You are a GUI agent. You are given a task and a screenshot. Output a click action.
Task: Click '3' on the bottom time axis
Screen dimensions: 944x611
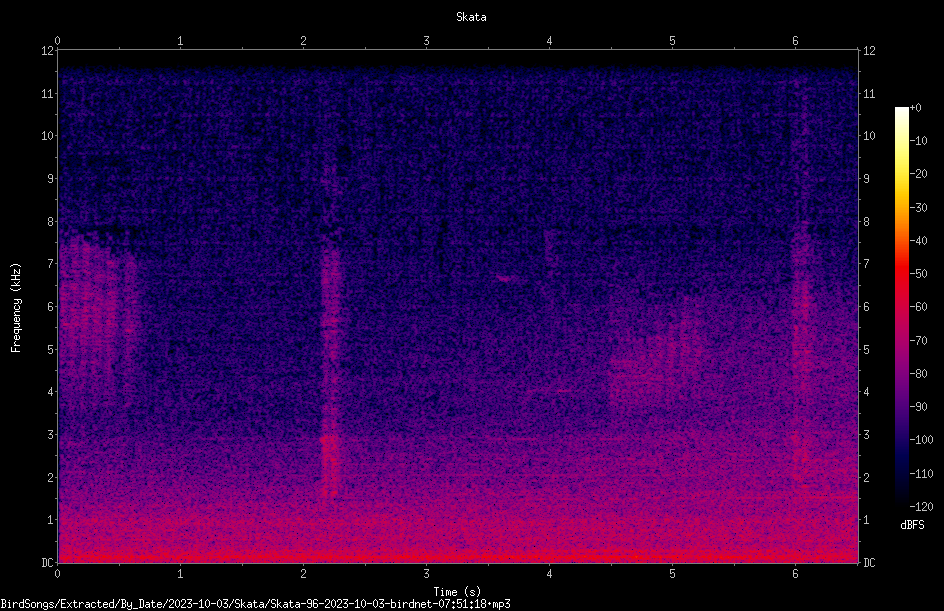(426, 574)
